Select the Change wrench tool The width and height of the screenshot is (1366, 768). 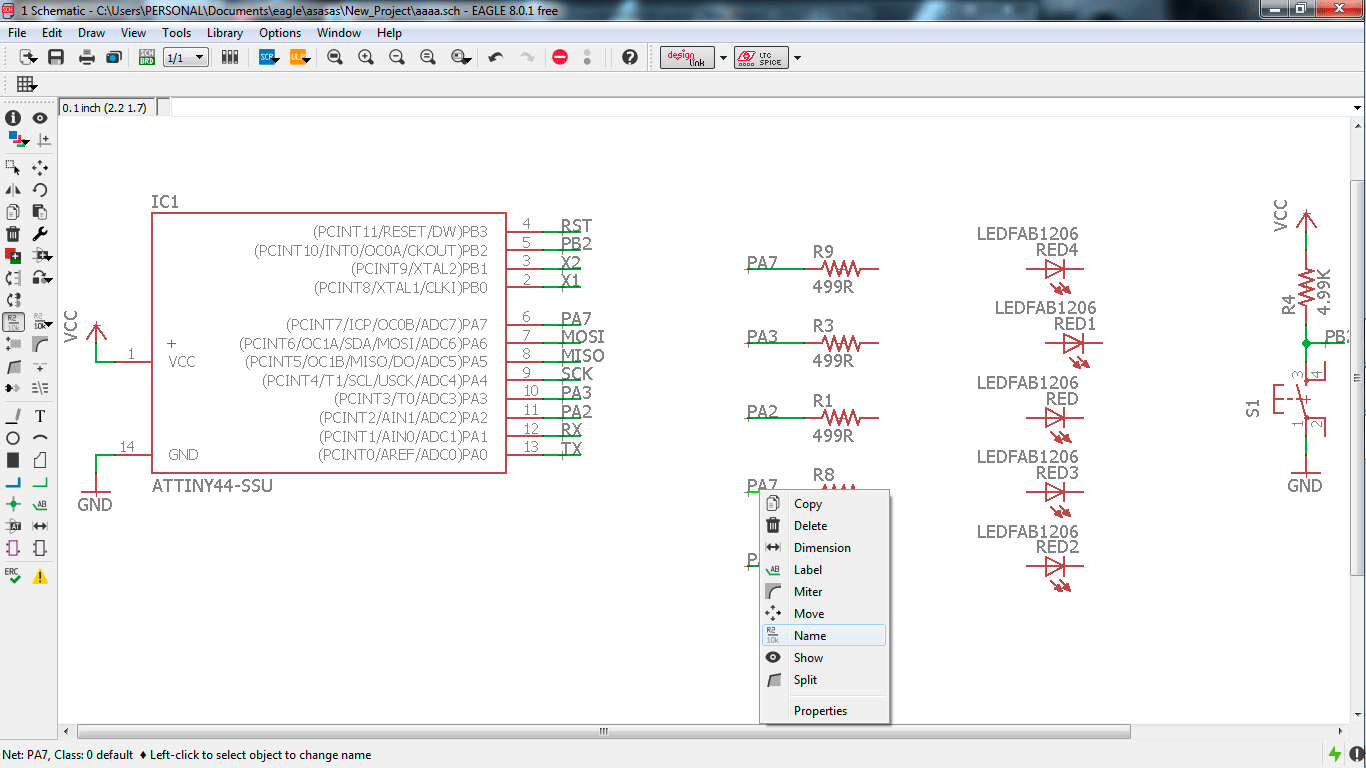click(40, 234)
